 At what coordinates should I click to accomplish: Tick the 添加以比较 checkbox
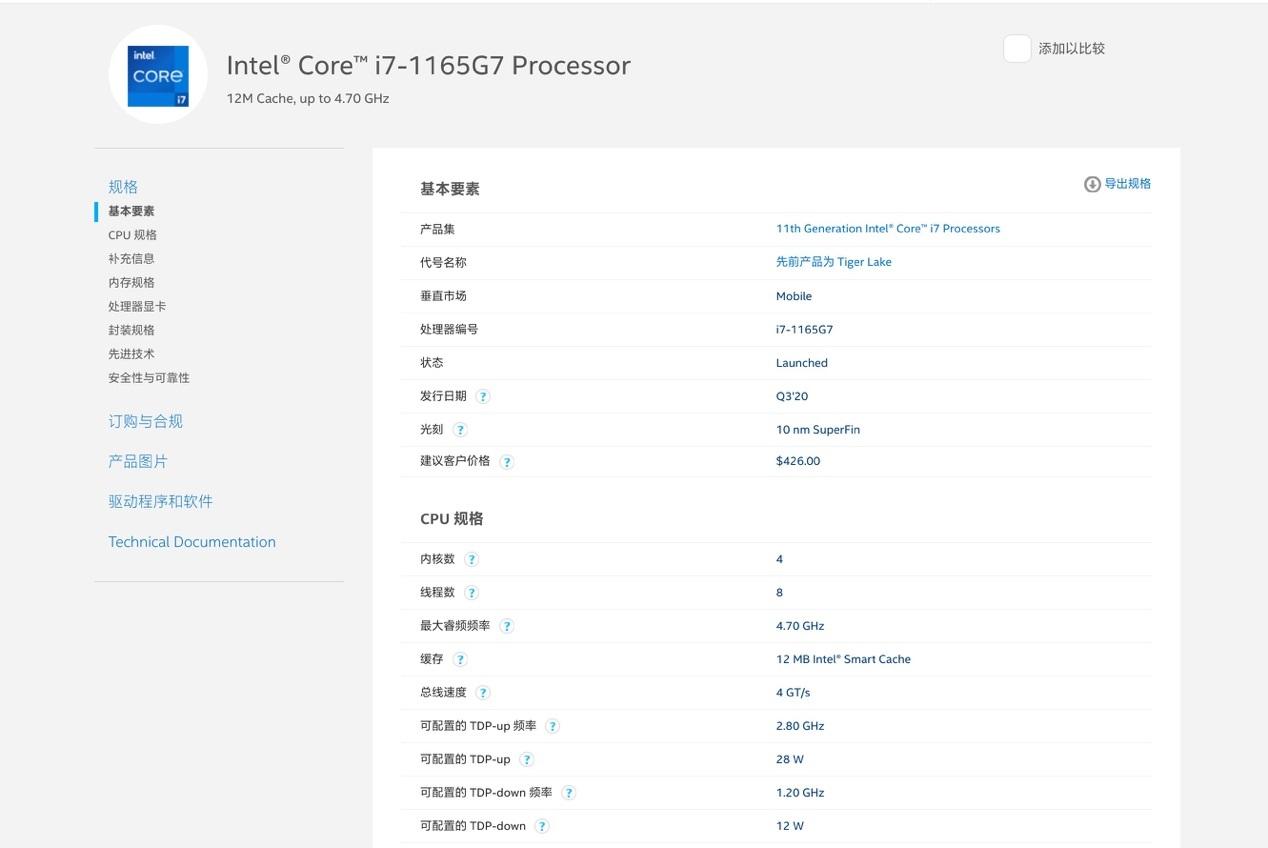1017,49
